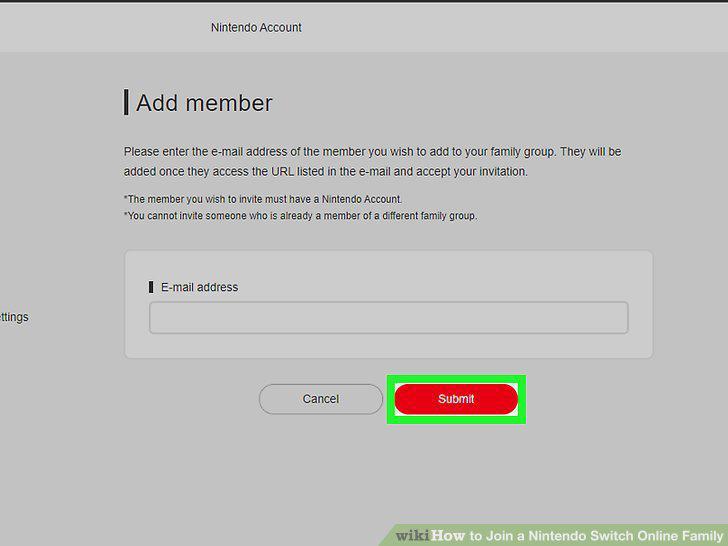Click the note about a different family group
This screenshot has height=546, width=728.
300,216
